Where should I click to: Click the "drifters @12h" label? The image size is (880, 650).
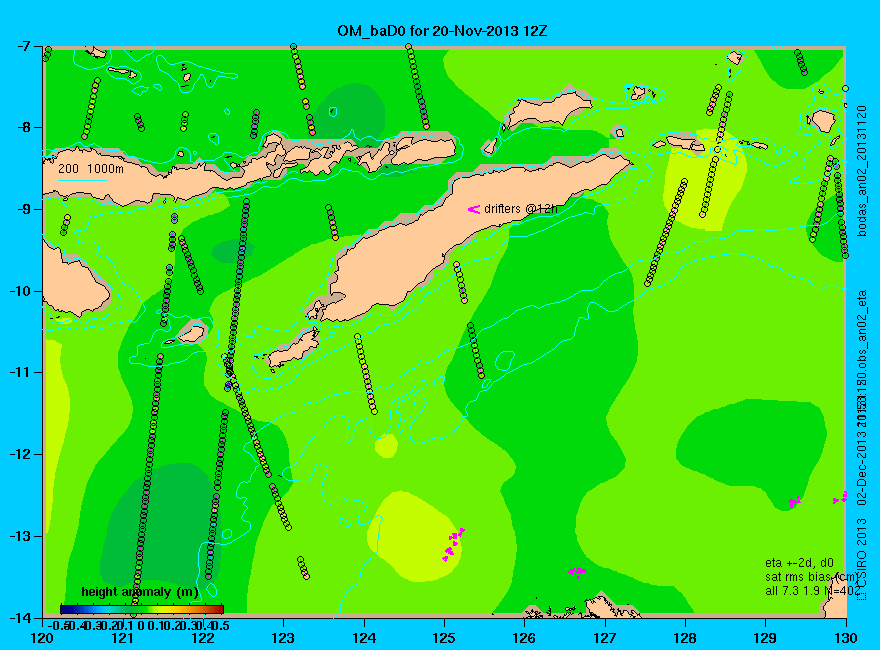tap(521, 209)
